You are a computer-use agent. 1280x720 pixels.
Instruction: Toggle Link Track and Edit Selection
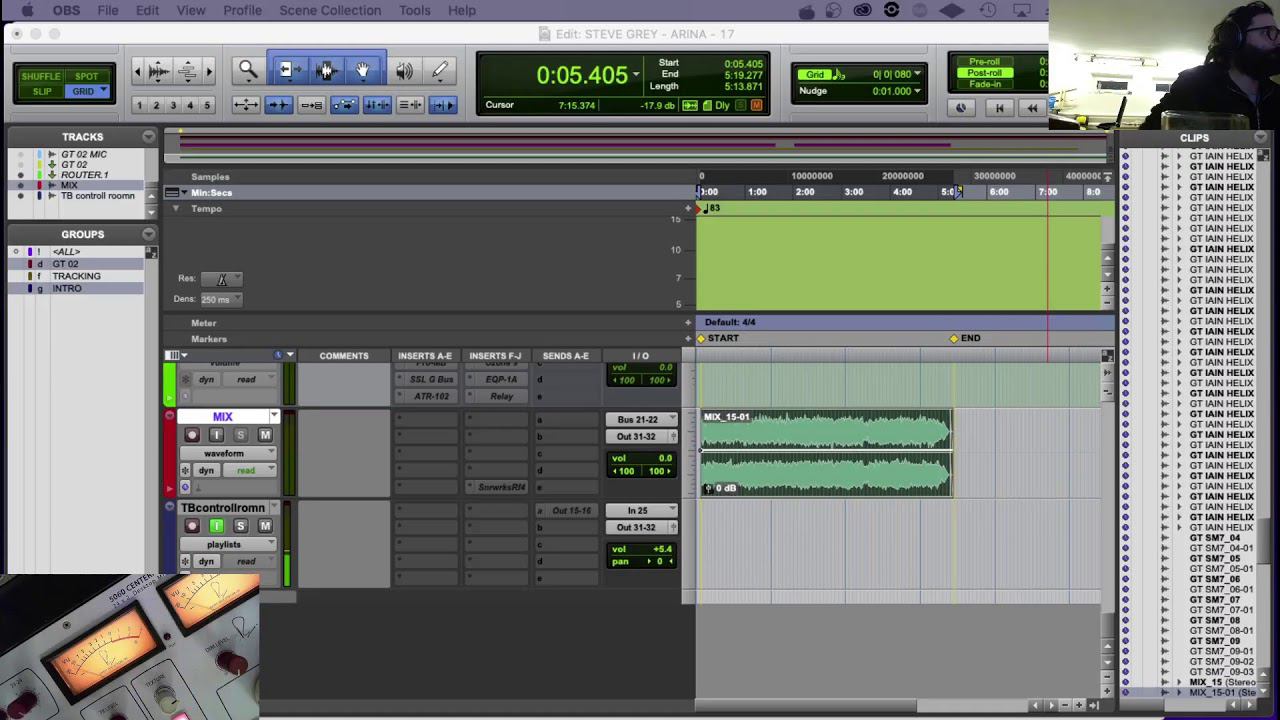click(410, 105)
